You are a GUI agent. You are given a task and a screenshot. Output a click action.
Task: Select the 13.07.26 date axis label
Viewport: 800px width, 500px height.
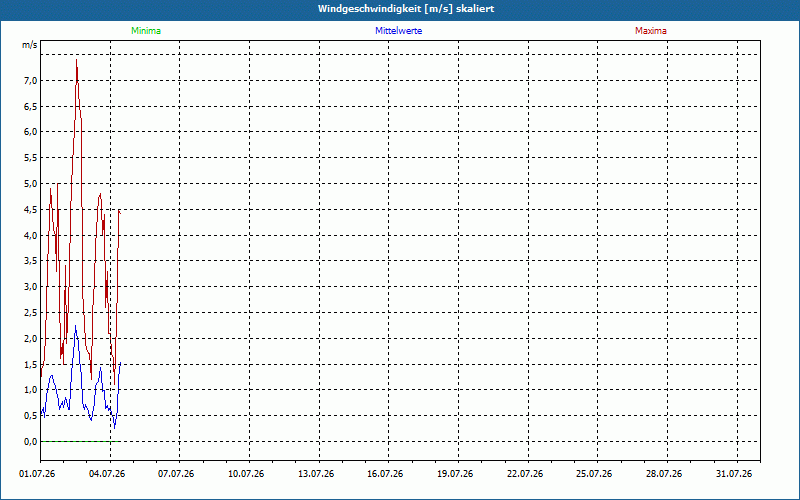316,474
